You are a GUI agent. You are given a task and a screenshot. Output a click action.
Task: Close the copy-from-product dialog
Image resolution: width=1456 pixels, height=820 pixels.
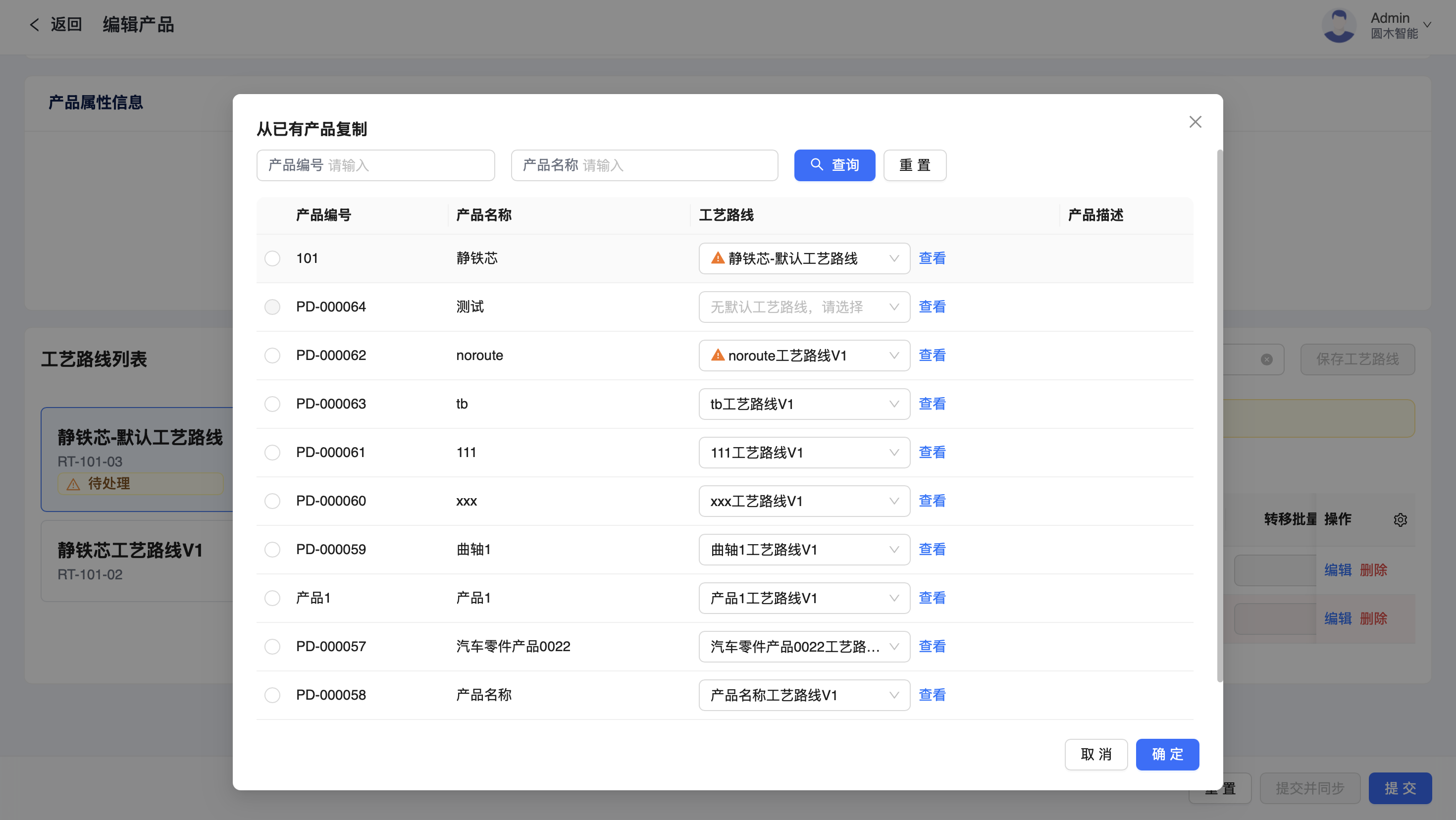click(1195, 122)
